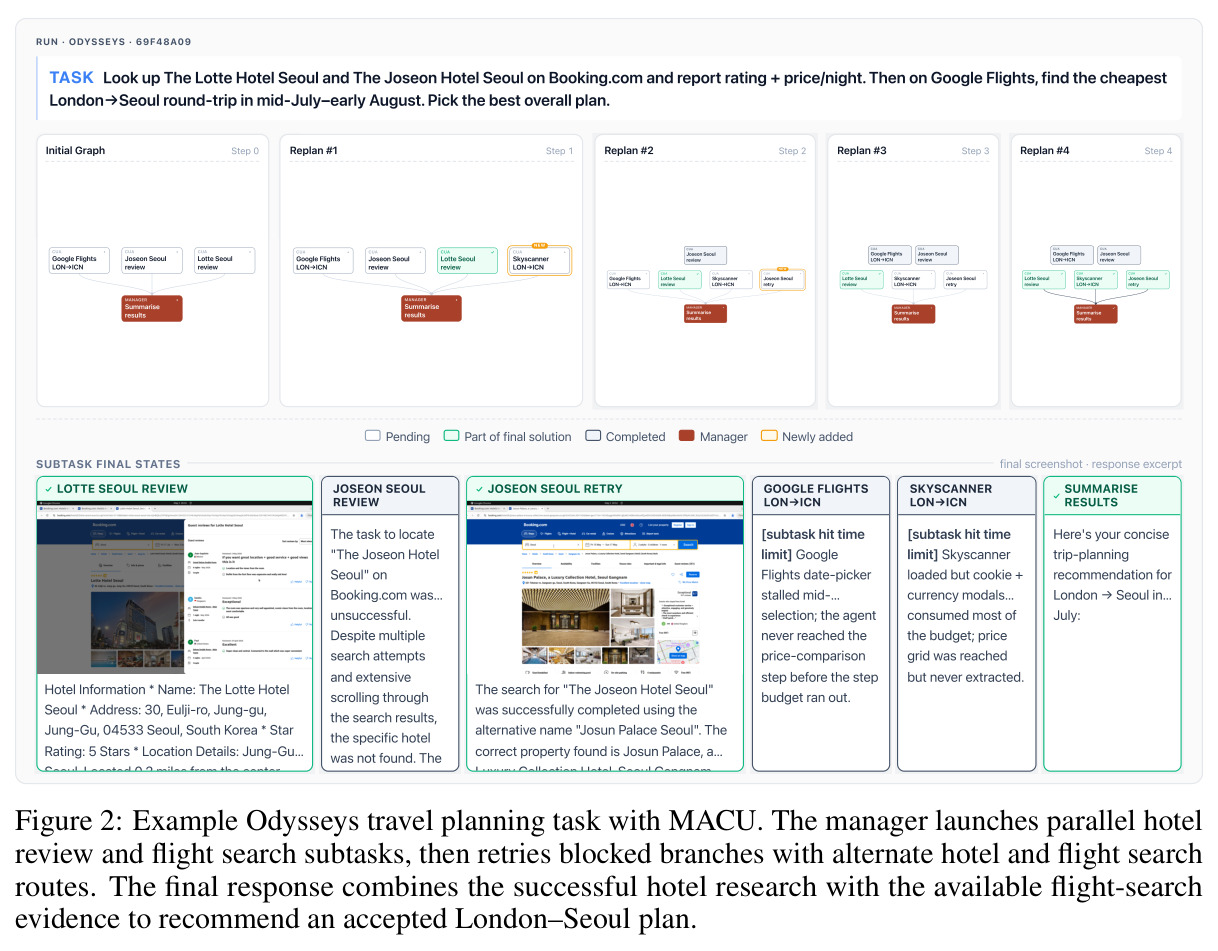Click the 'Step 0' label
Screen dimensions: 1218x951
point(245,151)
